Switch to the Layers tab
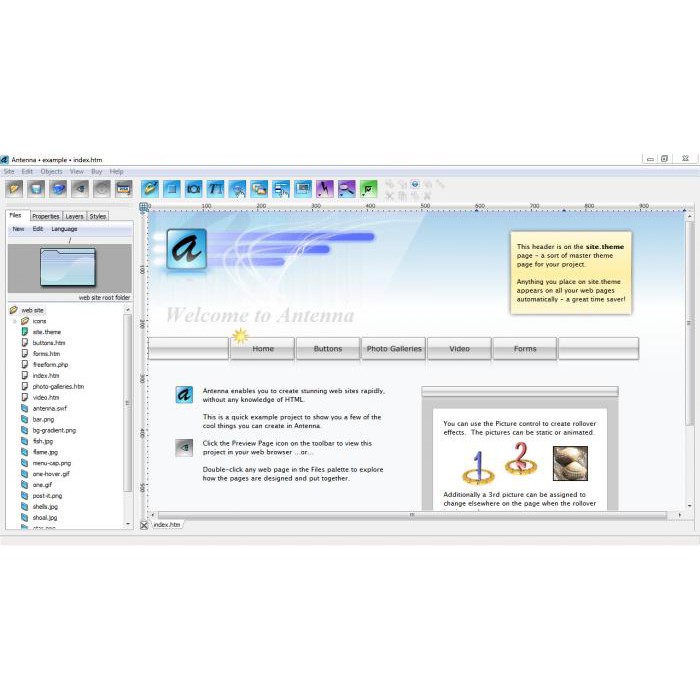Screen dimensions: 700x700 click(74, 216)
